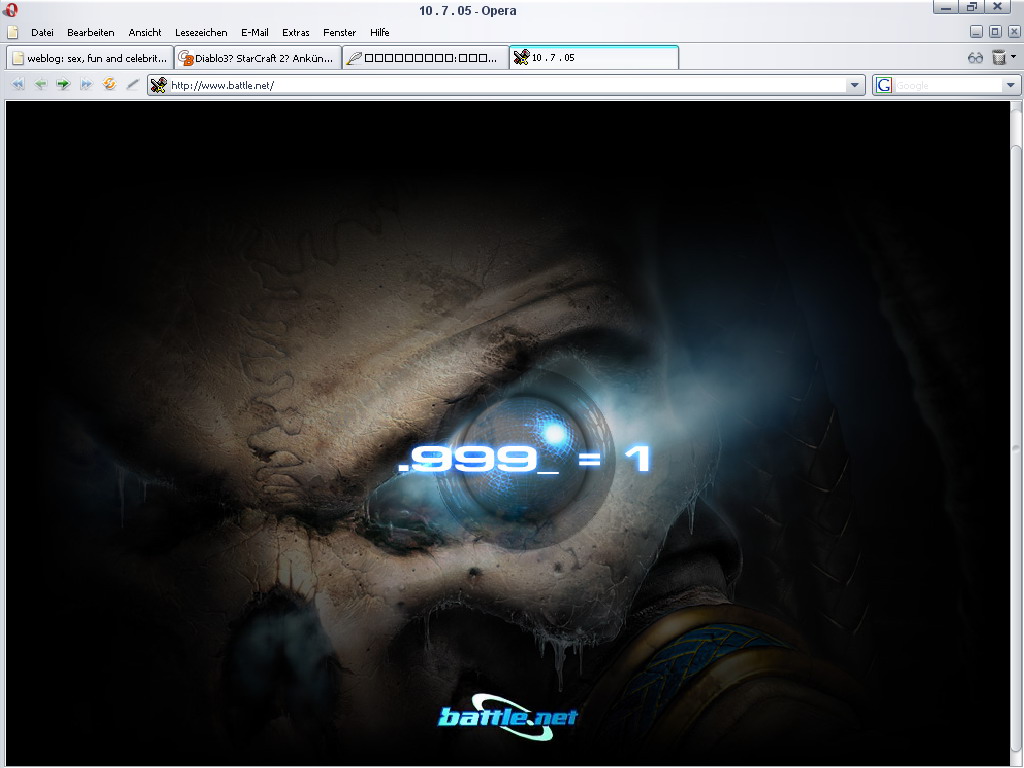Minimize the inner page with menu bar button
Image resolution: width=1024 pixels, height=768 pixels.
[976, 32]
